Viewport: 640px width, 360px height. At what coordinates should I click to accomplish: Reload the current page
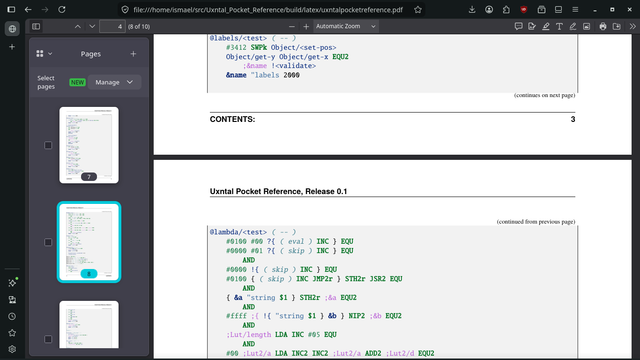pos(62,9)
